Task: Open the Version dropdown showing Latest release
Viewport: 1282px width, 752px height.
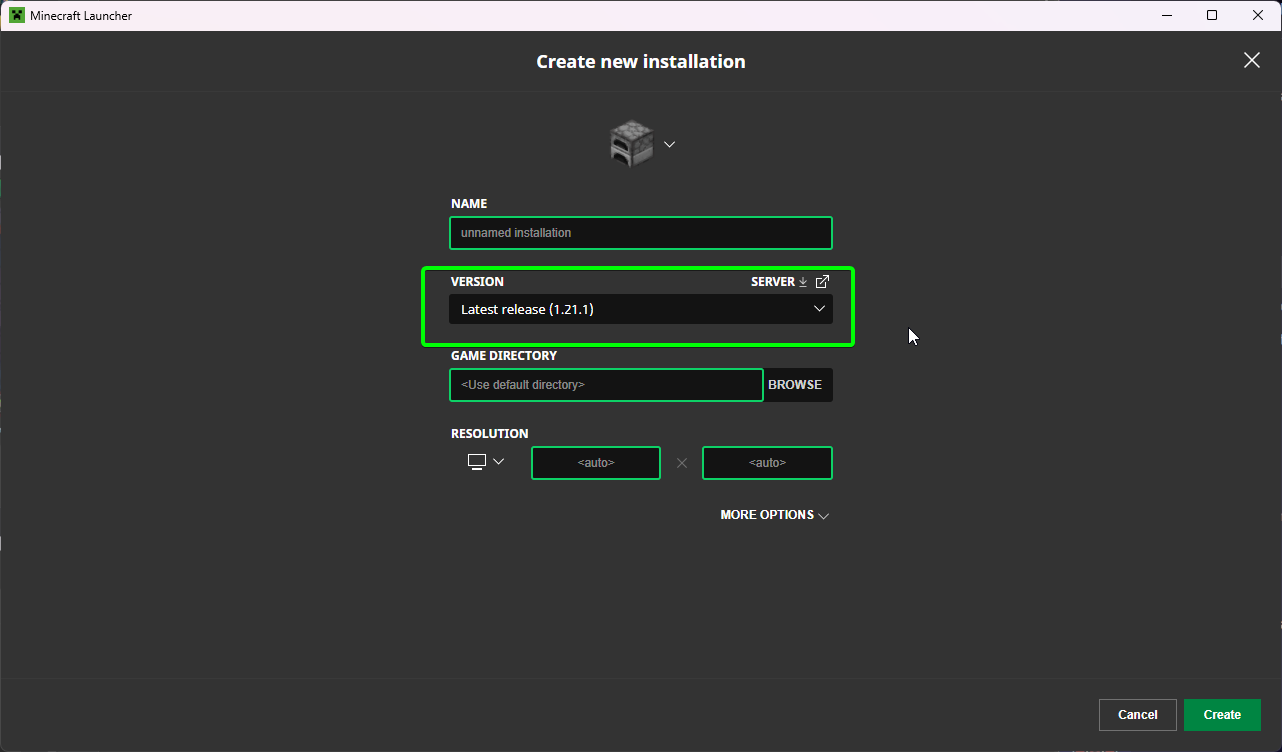Action: point(641,309)
